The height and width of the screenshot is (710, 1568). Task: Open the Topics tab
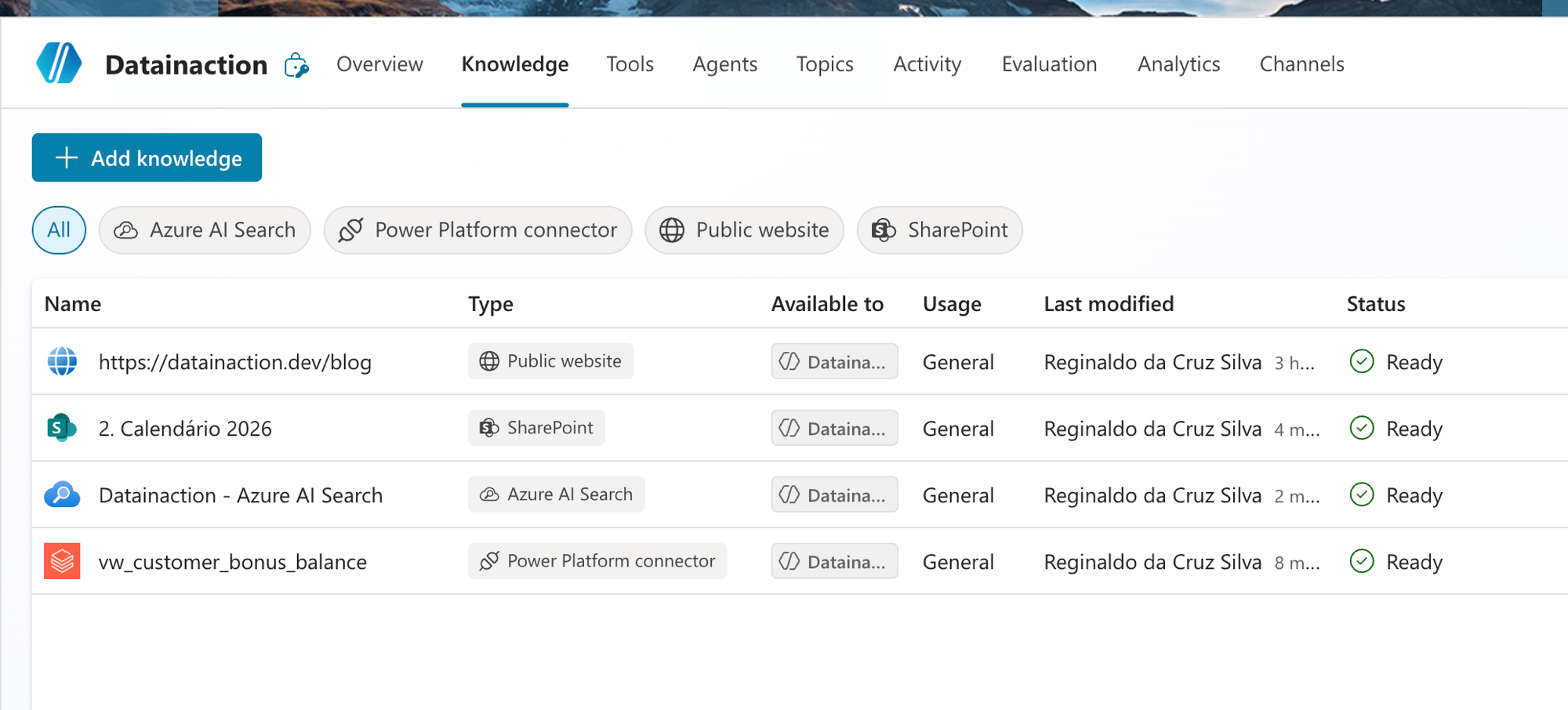click(x=825, y=64)
